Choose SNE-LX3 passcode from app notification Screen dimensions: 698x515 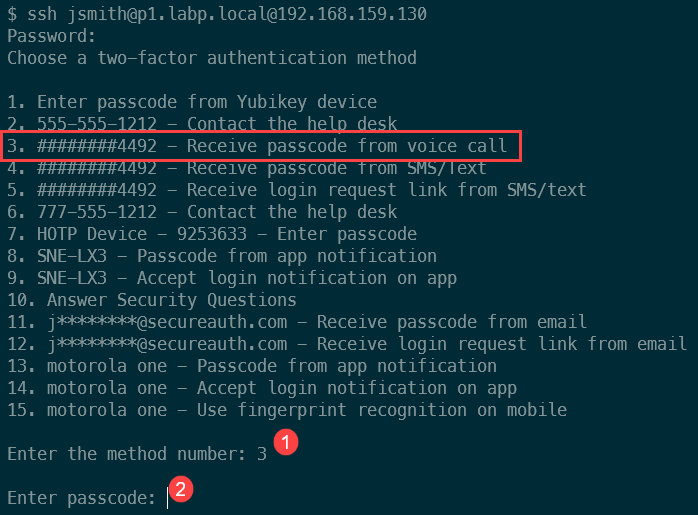pos(222,256)
